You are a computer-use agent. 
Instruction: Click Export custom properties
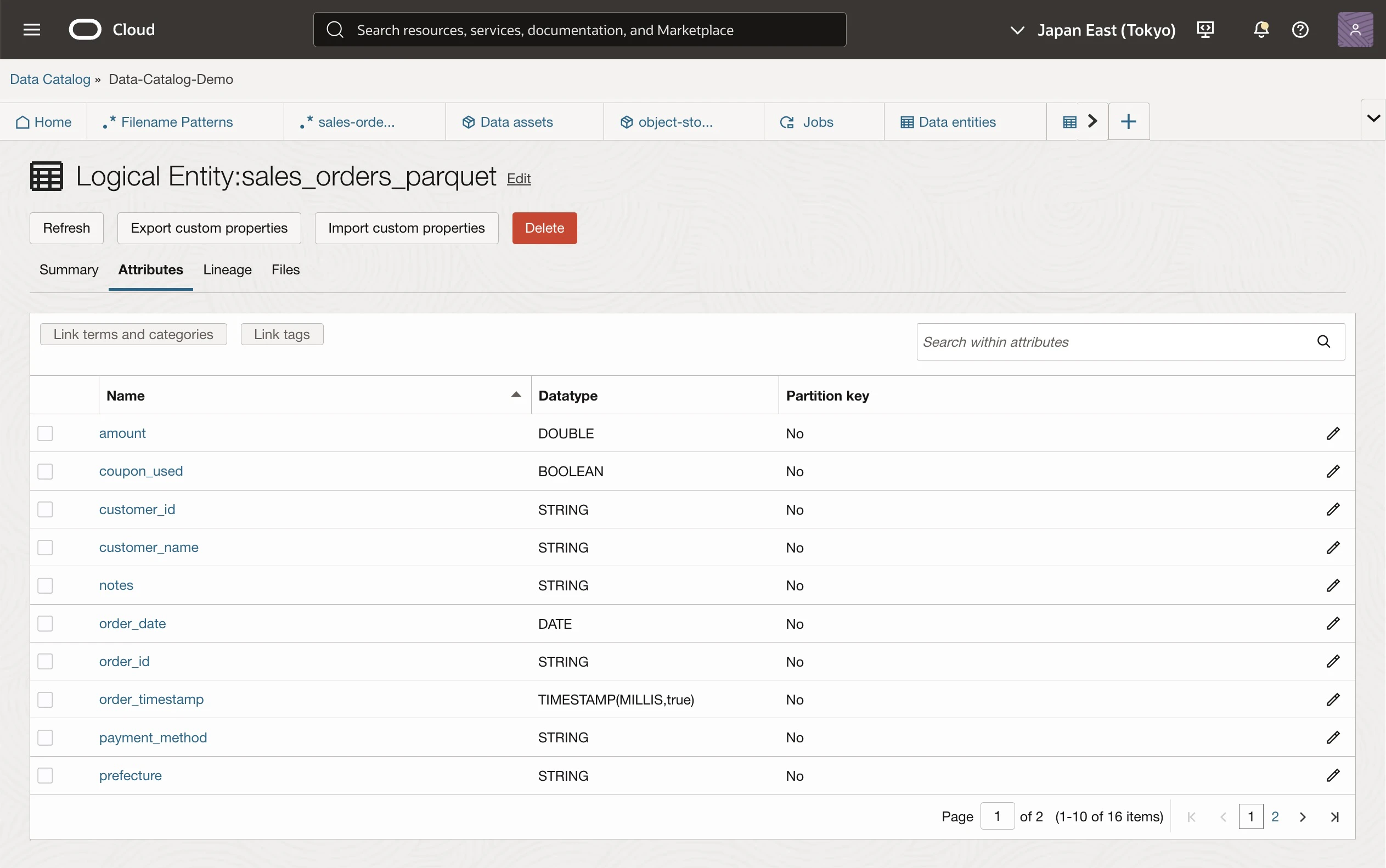pos(209,228)
